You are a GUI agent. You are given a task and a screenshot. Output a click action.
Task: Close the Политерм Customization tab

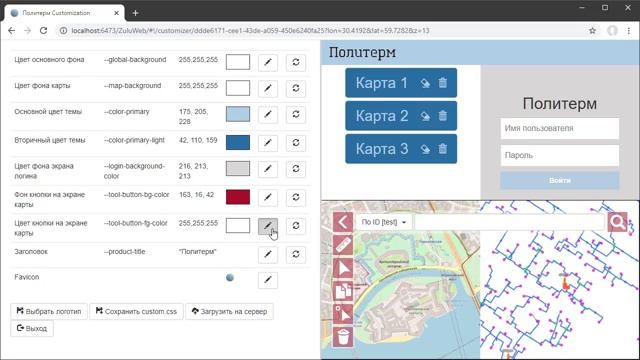(116, 13)
